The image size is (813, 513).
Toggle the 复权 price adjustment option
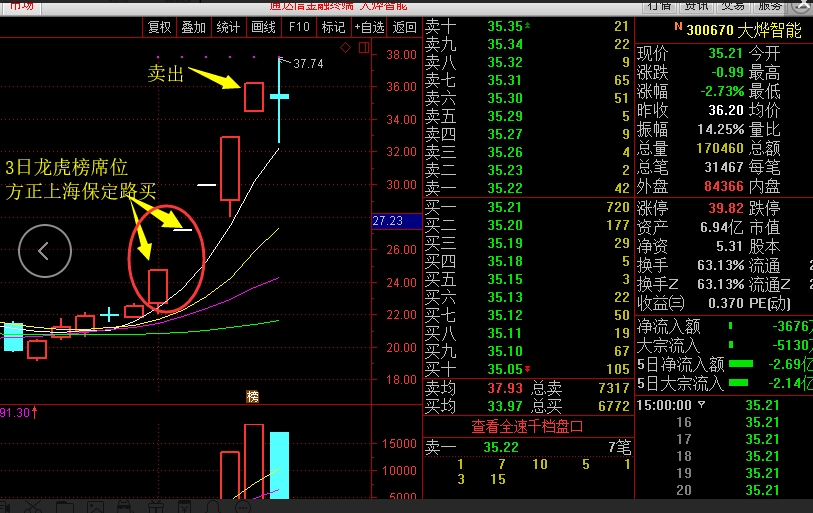pyautogui.click(x=159, y=27)
